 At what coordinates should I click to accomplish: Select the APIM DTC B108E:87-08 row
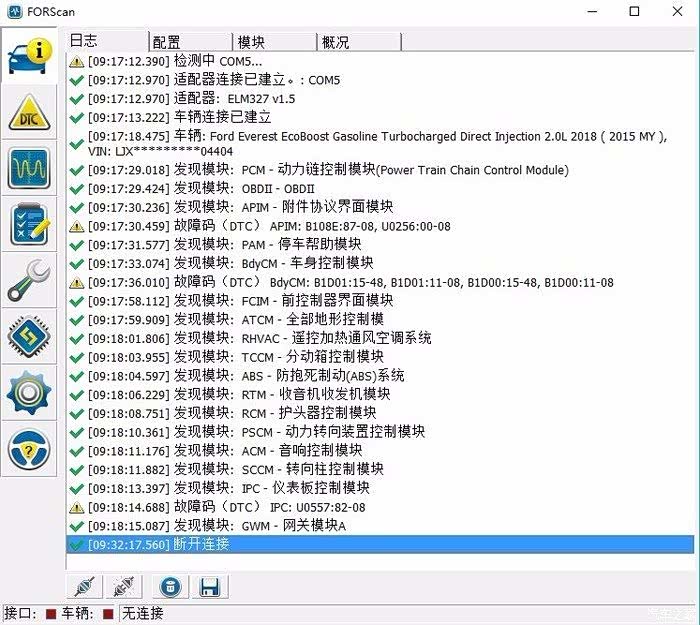380,226
